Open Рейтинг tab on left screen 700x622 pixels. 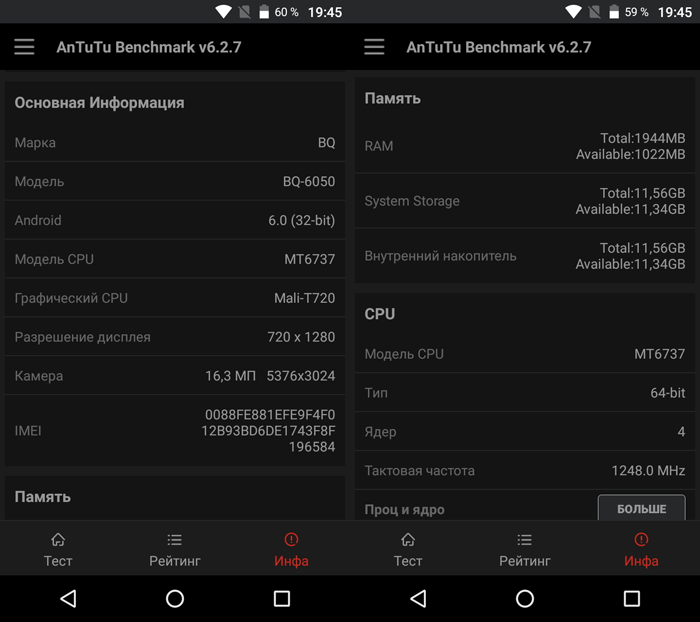pos(175,549)
